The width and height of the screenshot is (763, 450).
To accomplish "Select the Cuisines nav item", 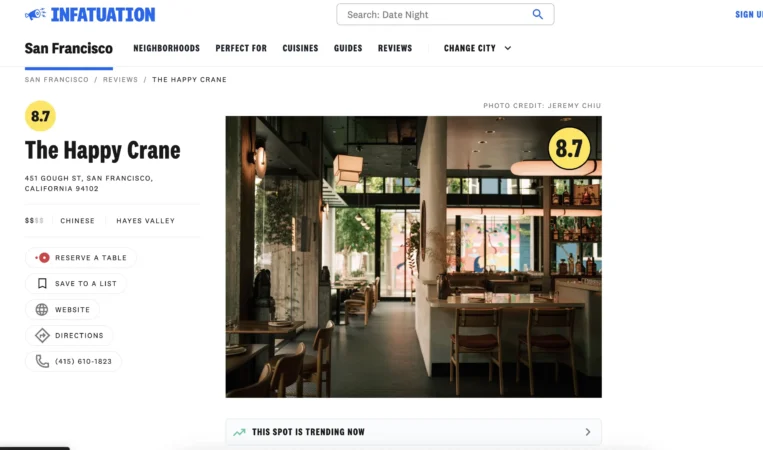I will tap(300, 48).
